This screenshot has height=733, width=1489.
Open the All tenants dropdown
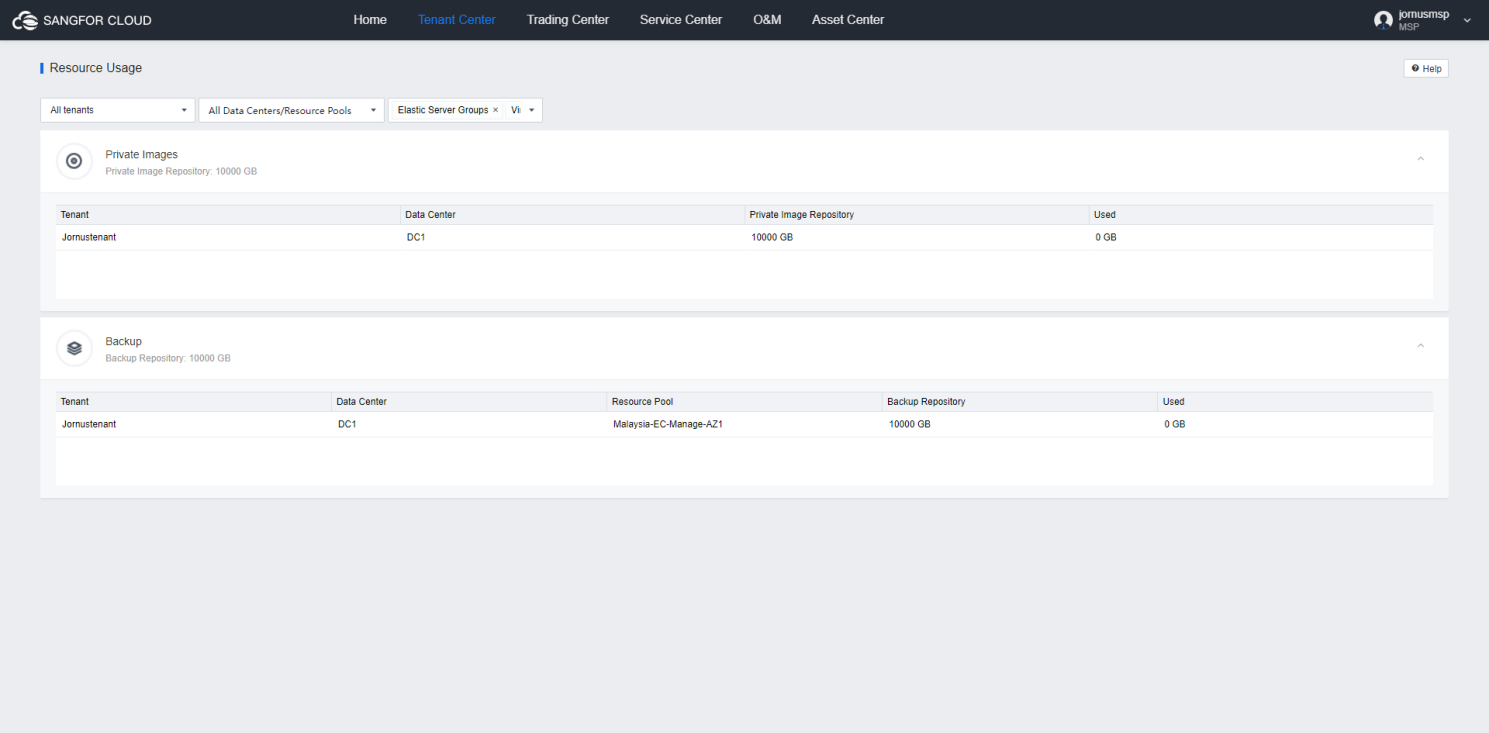(x=117, y=110)
